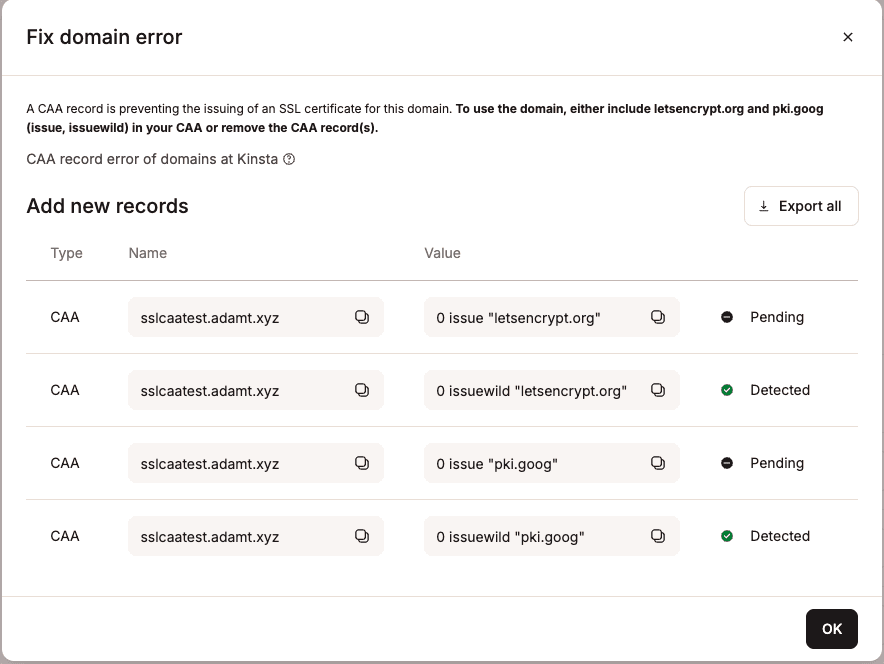Copy the value "0 issue letsencrypt.org"
884x664 pixels.
click(658, 316)
